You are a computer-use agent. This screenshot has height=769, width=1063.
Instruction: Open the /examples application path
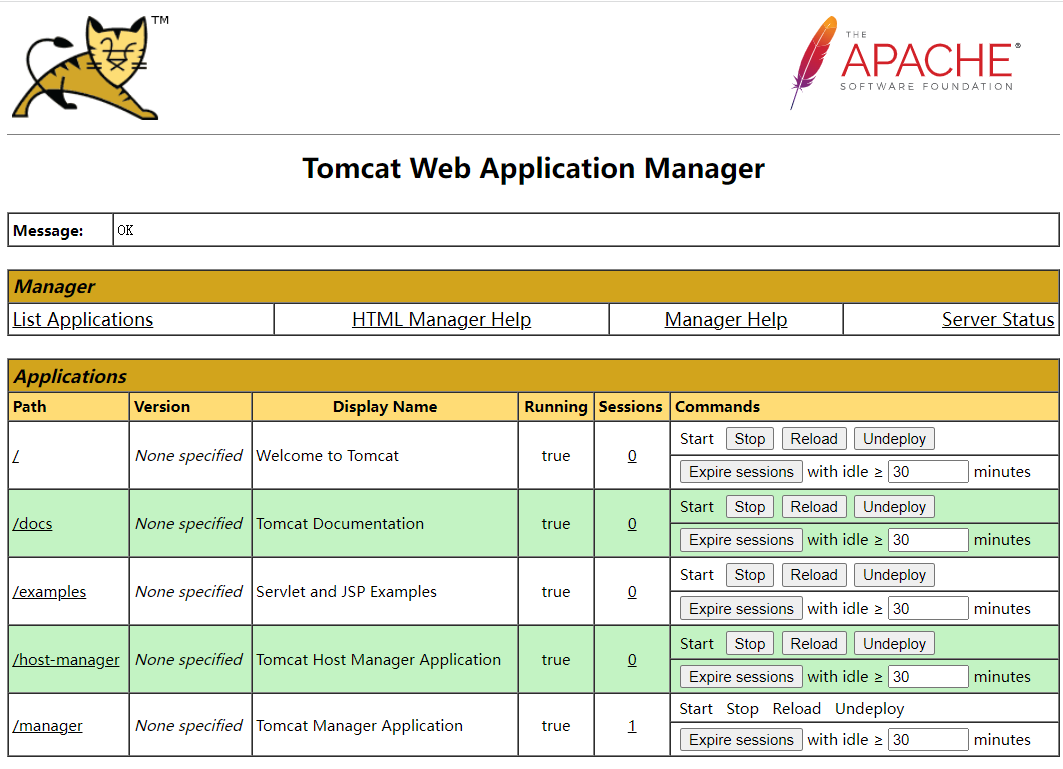pos(49,591)
